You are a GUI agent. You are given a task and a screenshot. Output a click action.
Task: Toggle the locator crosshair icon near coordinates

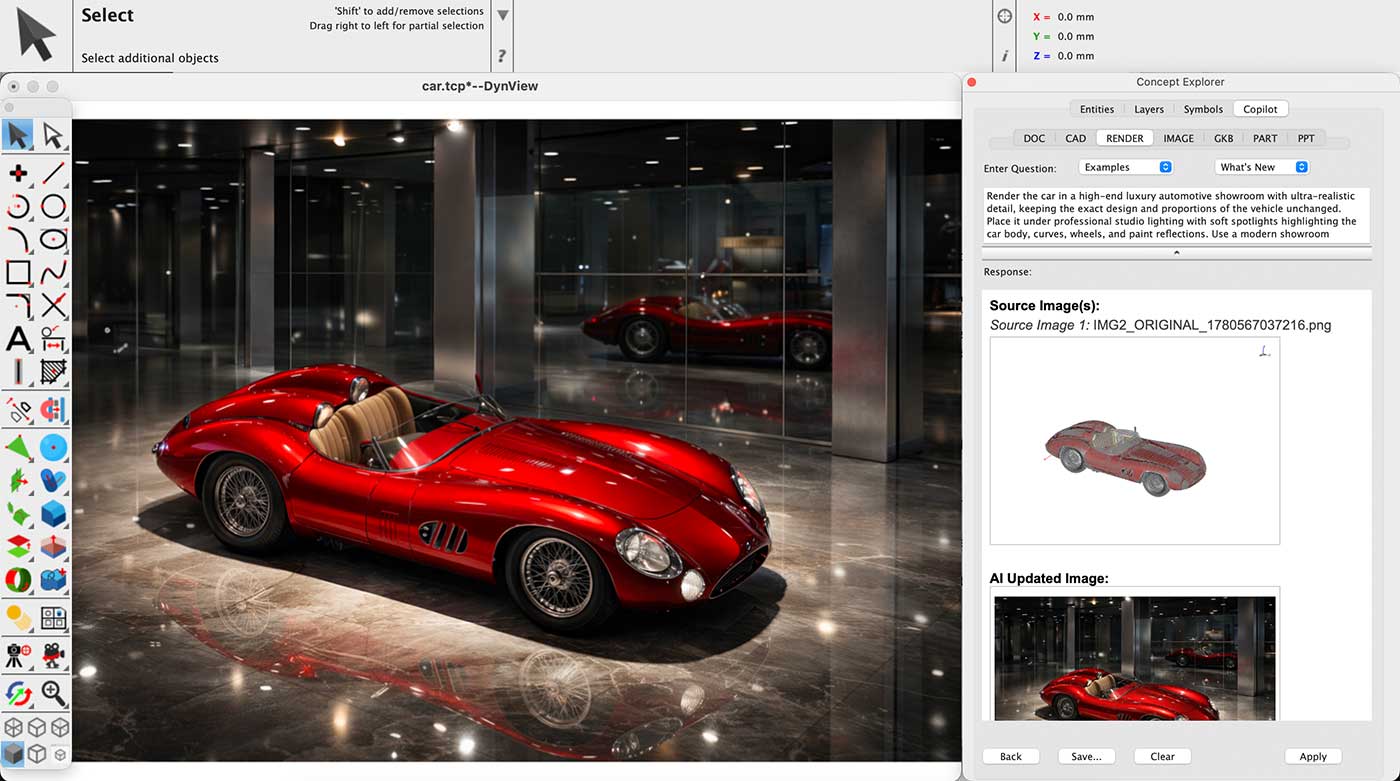click(x=1005, y=17)
